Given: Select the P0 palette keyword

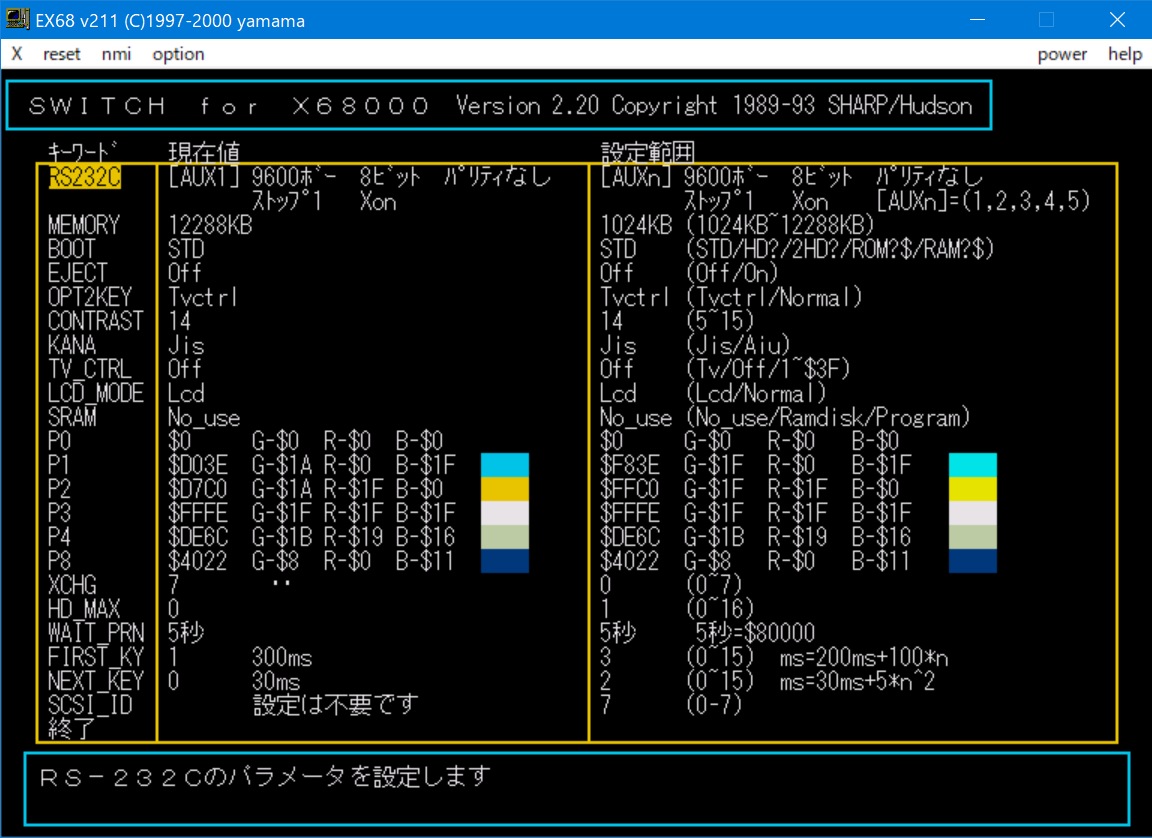Looking at the screenshot, I should coord(60,441).
